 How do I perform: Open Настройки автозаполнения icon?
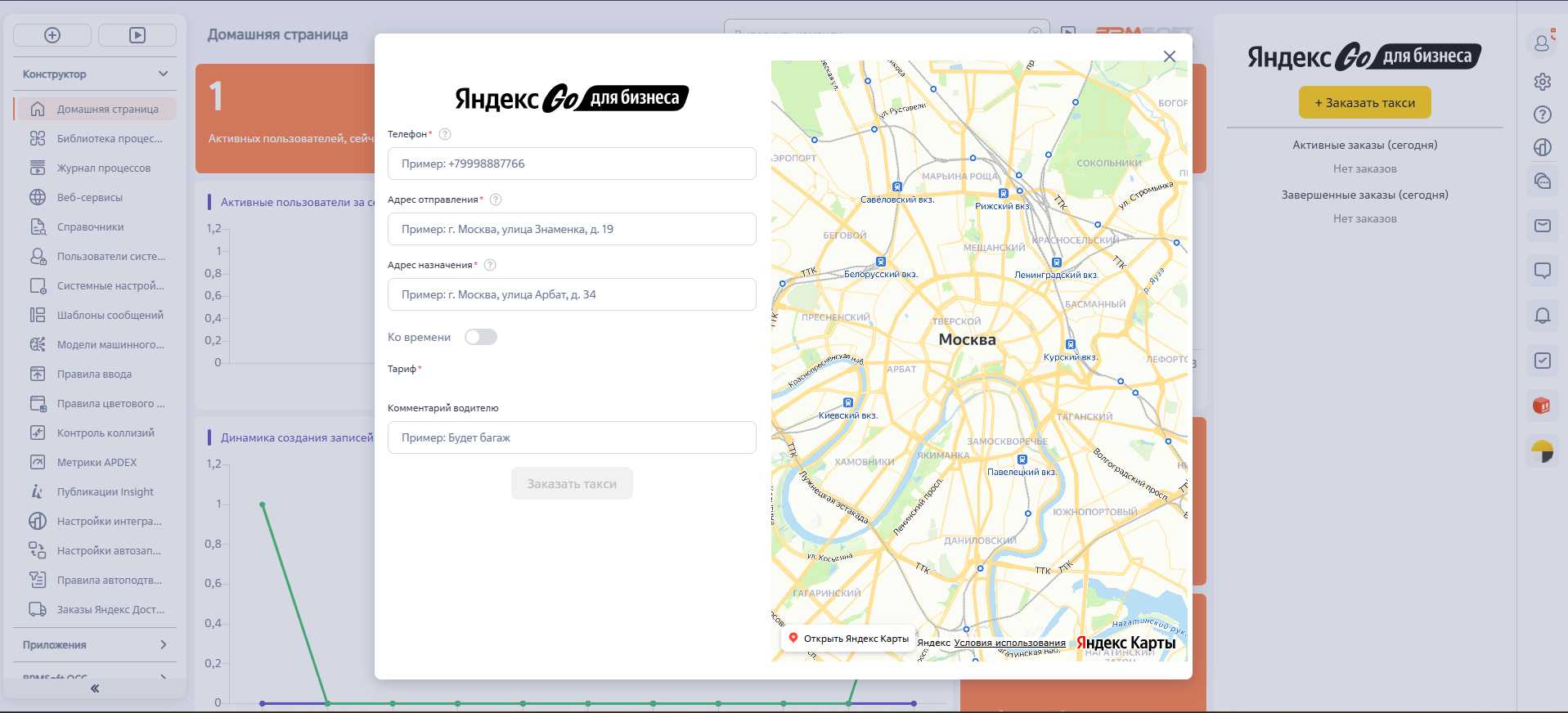38,550
